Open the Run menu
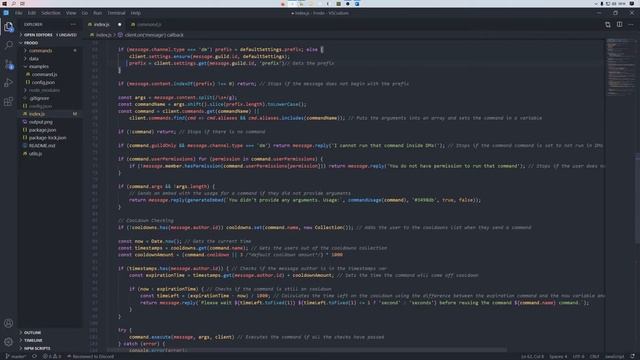Viewport: 640px width, 360px height. coord(97,13)
